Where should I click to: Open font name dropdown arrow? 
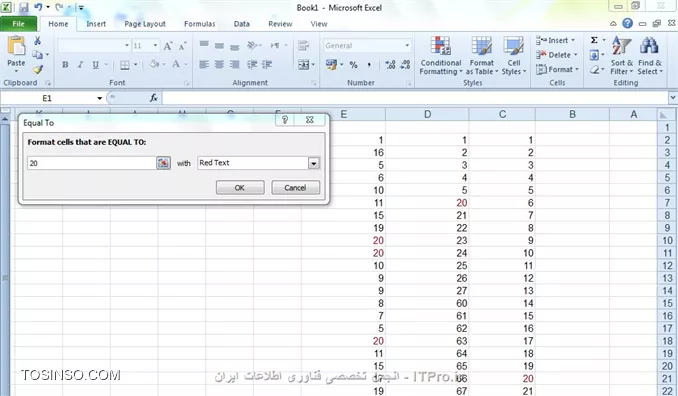pos(127,45)
